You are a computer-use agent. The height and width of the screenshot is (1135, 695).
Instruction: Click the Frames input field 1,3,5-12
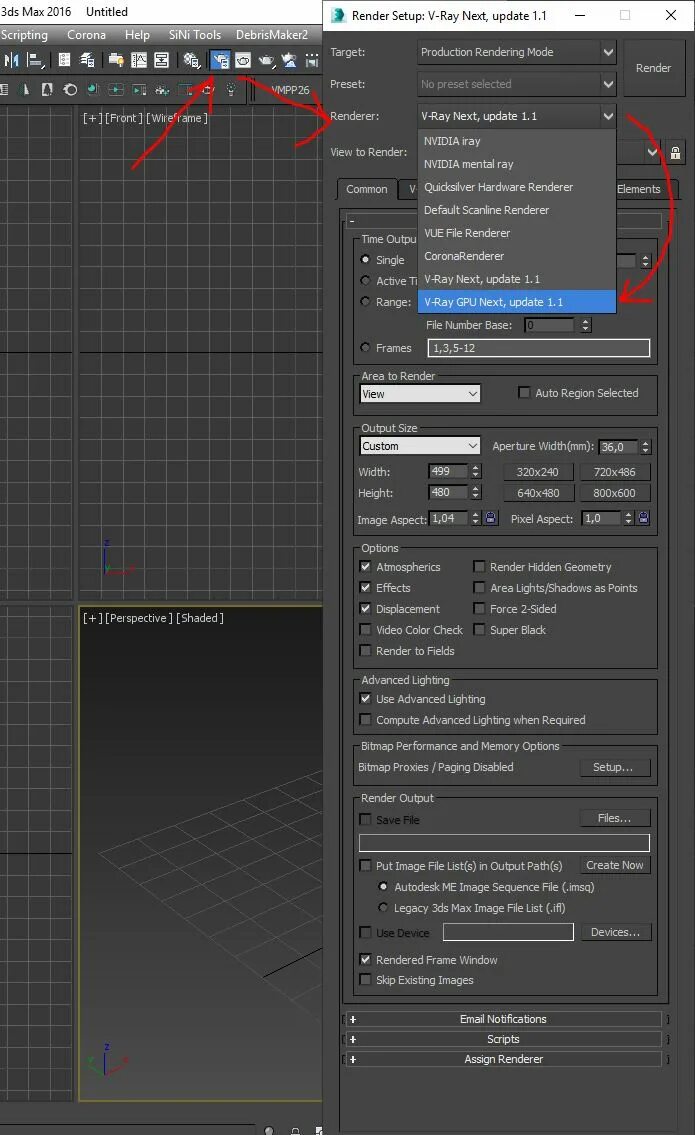tap(539, 348)
